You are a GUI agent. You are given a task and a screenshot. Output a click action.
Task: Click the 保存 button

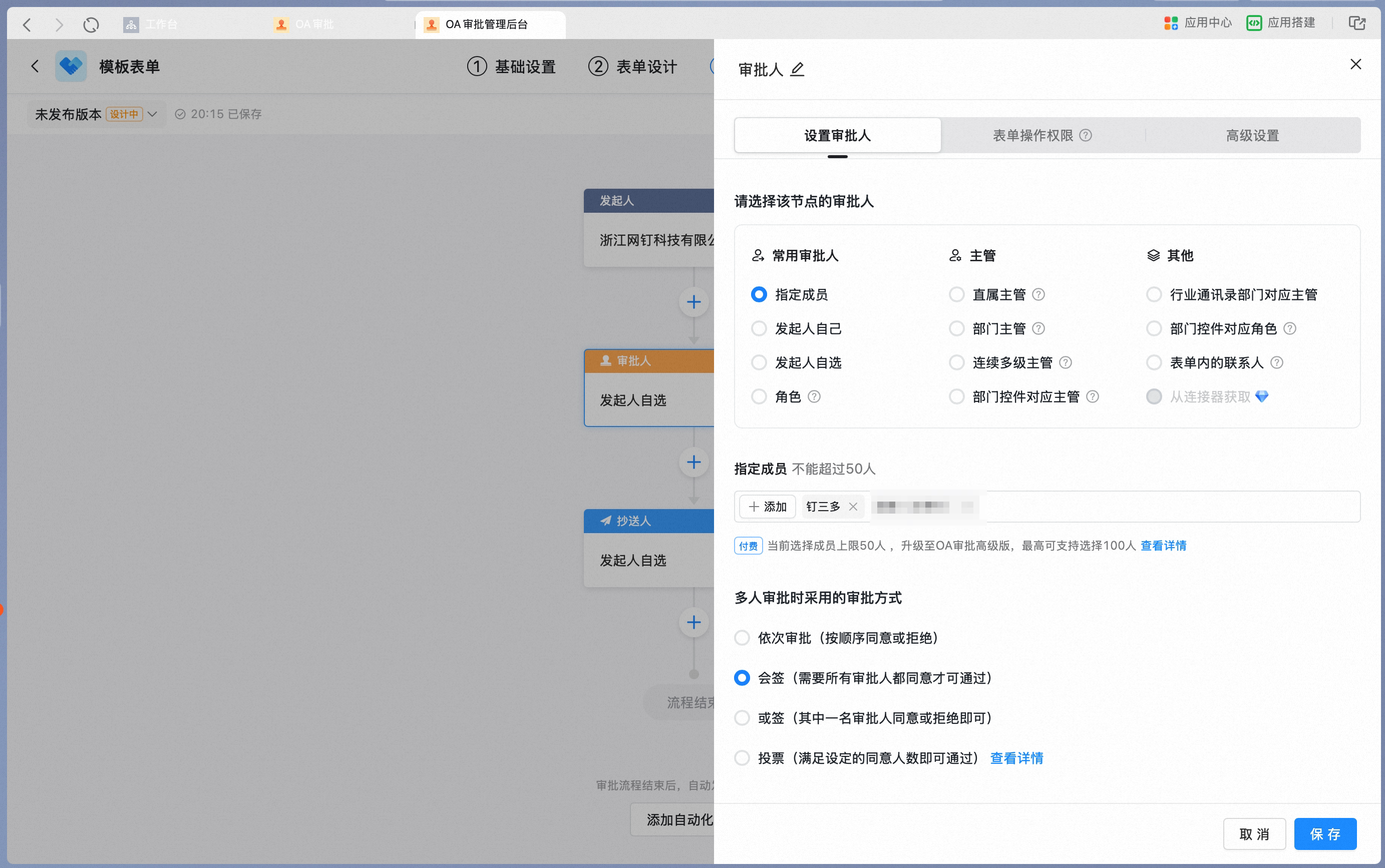point(1325,833)
